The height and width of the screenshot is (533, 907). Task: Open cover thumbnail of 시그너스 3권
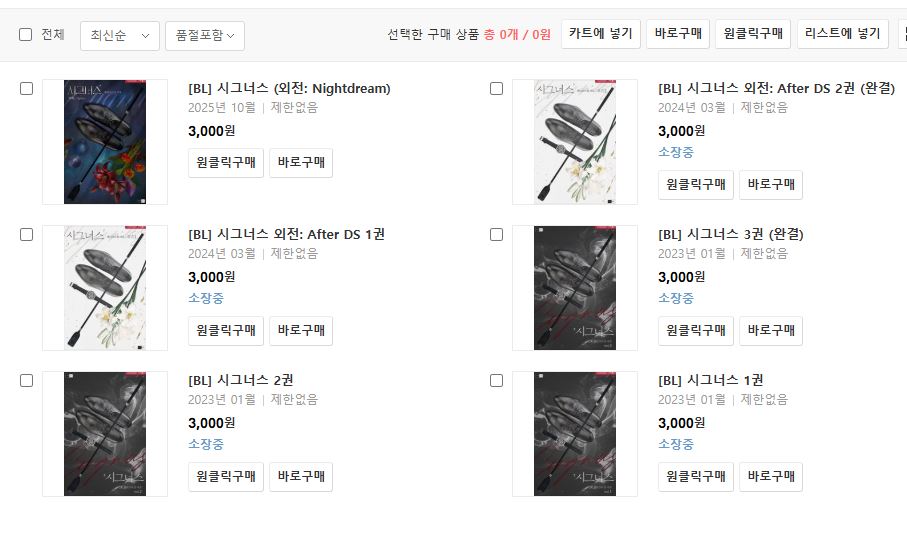pos(575,288)
